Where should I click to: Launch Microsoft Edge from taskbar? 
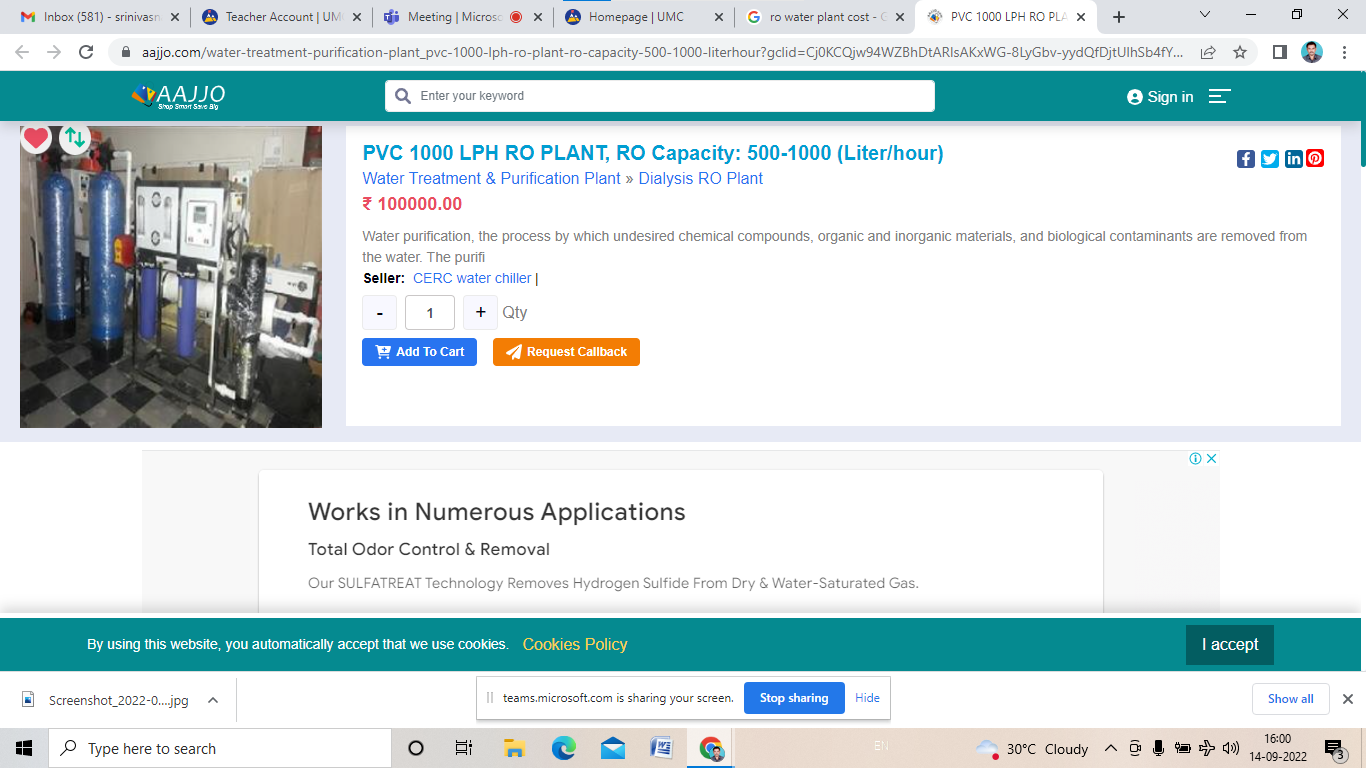[563, 748]
